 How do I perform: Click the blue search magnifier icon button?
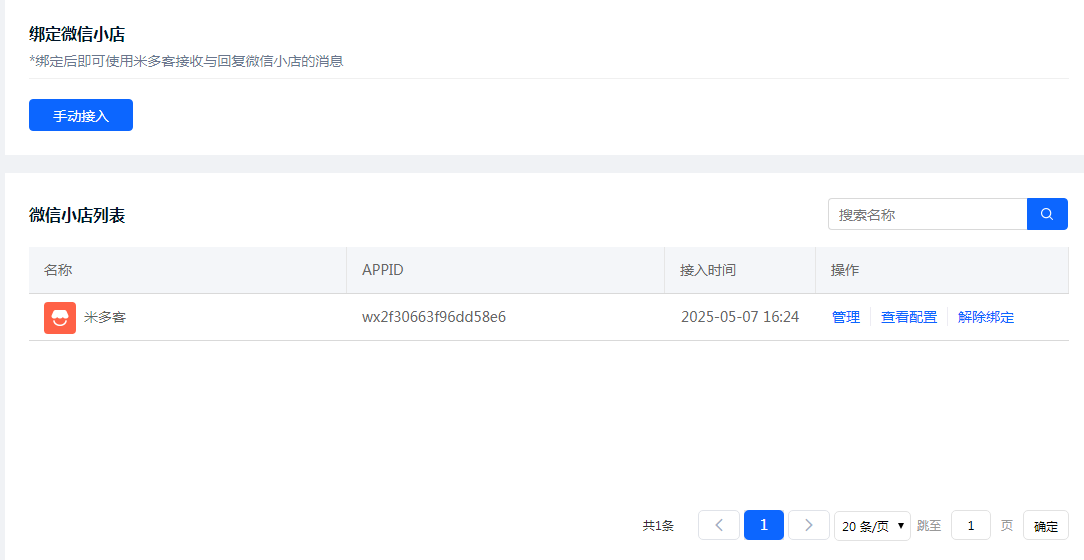[x=1047, y=214]
